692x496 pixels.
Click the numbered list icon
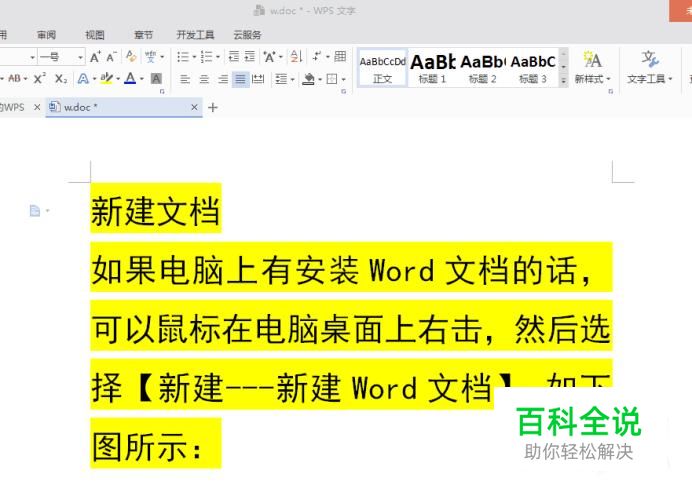coord(206,56)
